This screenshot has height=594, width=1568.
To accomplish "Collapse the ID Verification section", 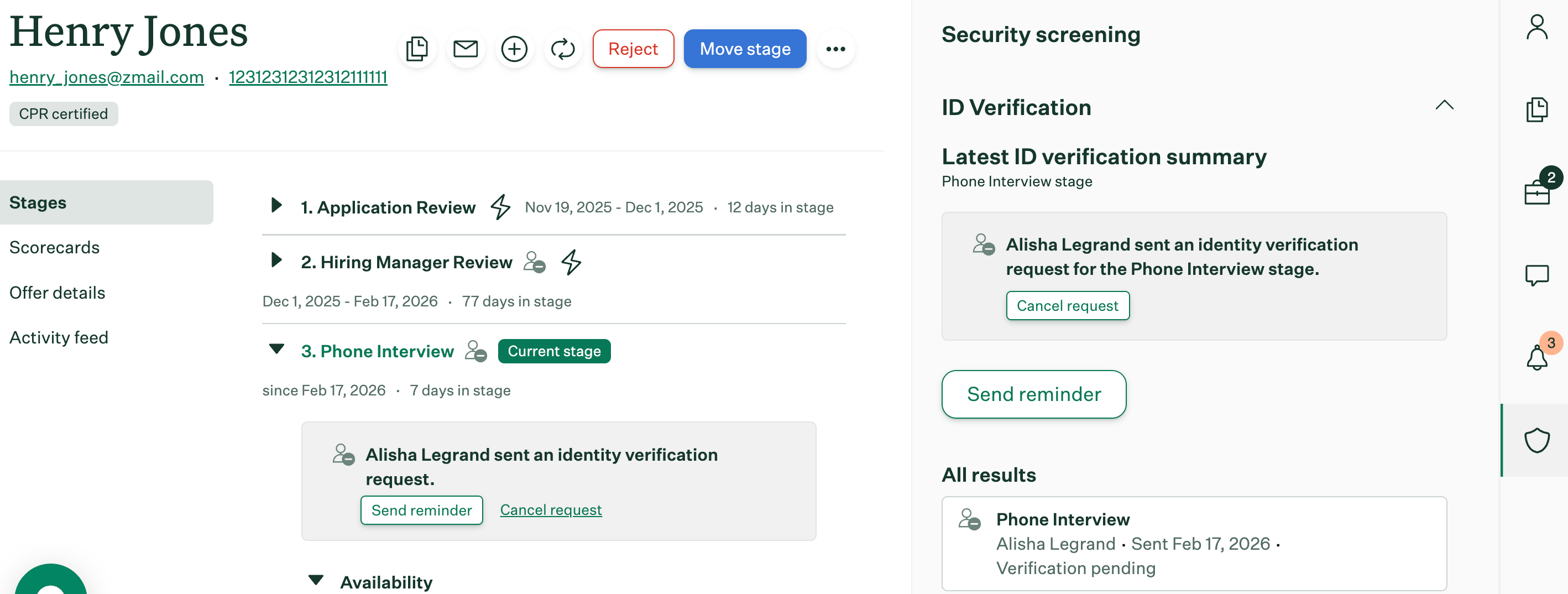I will pyautogui.click(x=1444, y=105).
